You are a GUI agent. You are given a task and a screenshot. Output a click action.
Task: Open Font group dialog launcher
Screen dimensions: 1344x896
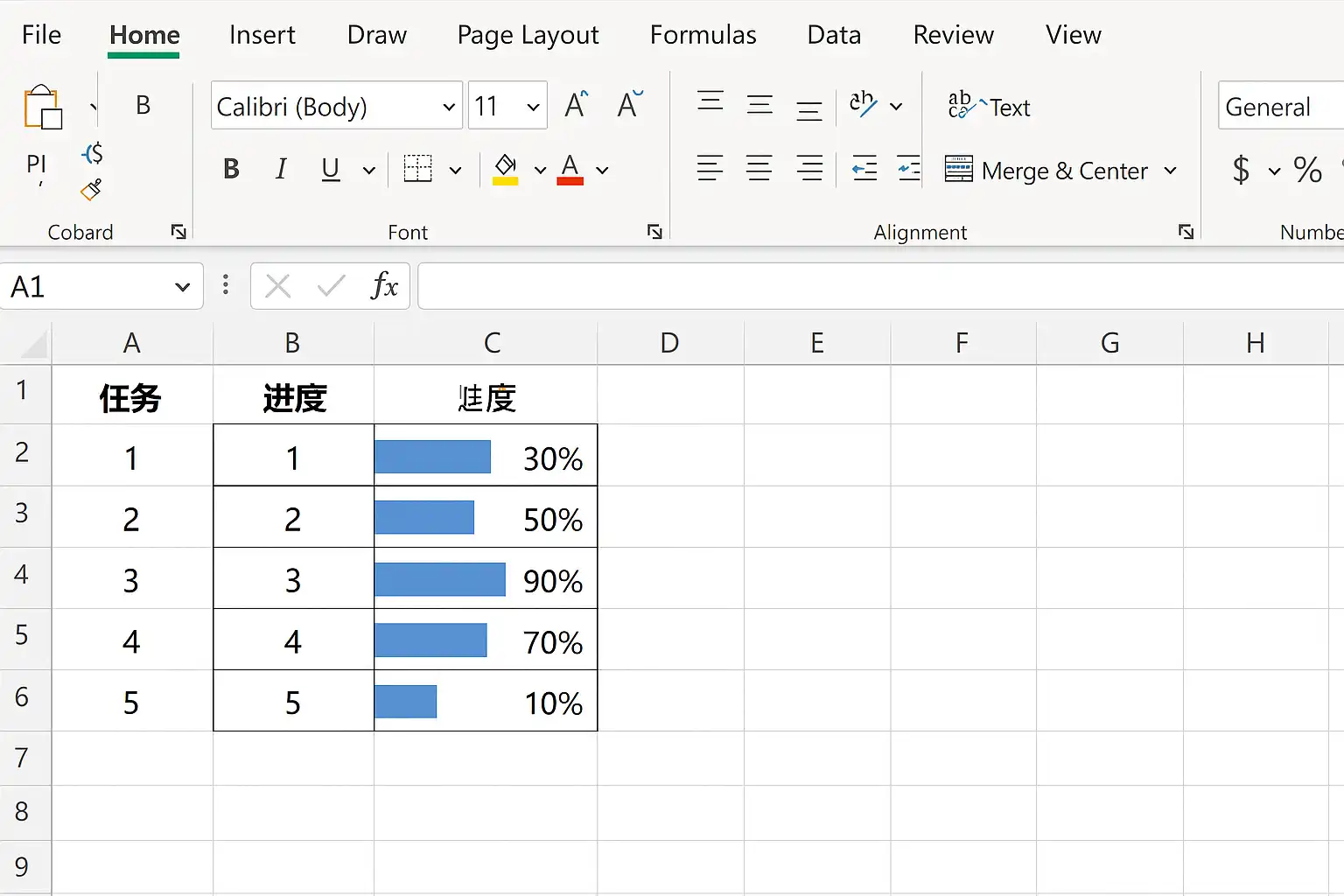tap(654, 232)
